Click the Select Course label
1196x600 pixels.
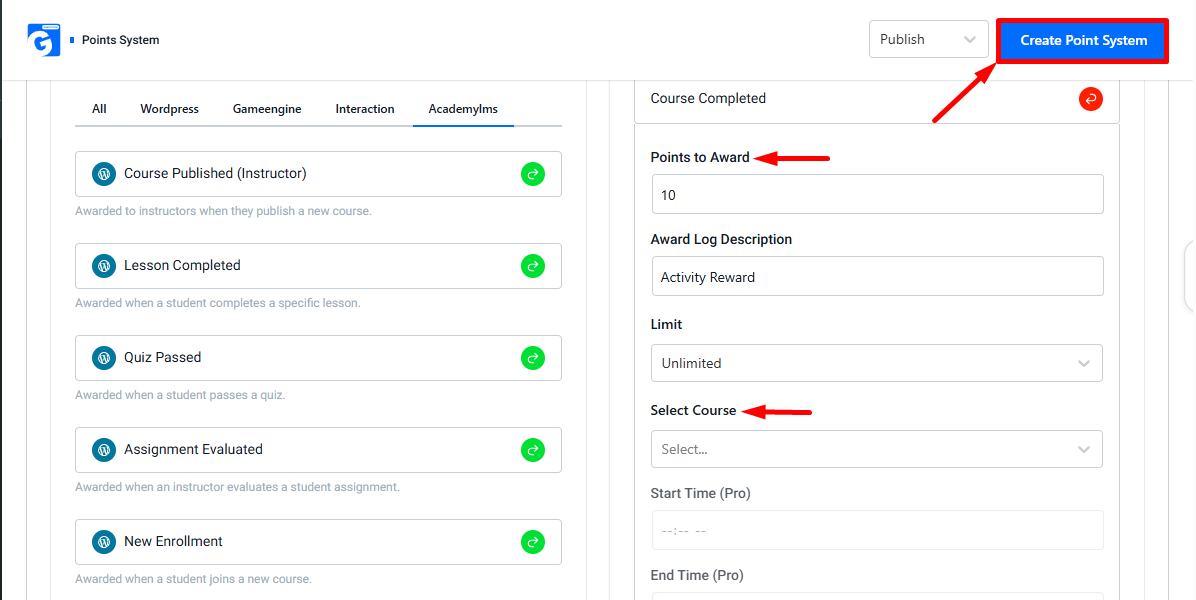[x=693, y=411]
